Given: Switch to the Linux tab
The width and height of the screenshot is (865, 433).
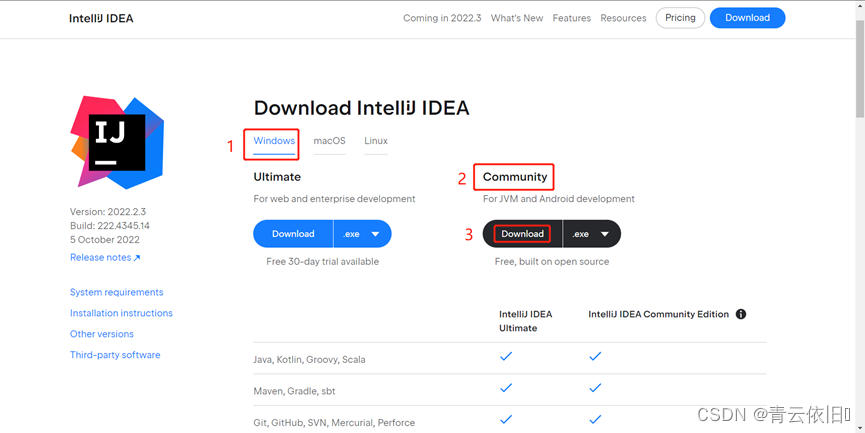Looking at the screenshot, I should coord(376,141).
